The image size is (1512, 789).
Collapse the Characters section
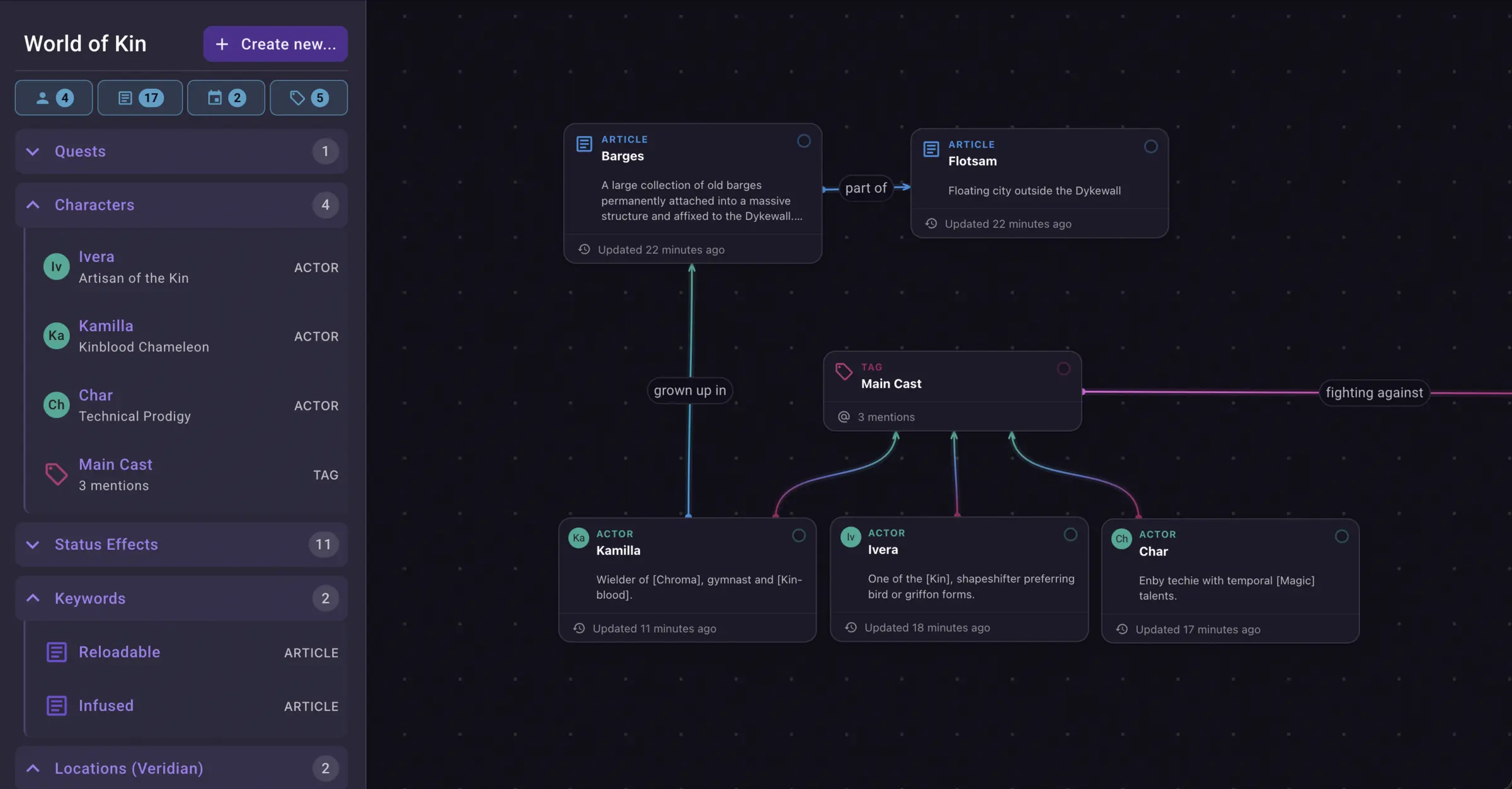(181, 205)
